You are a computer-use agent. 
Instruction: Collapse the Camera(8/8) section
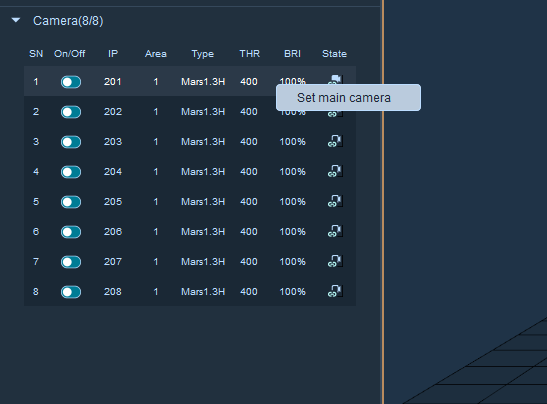pyautogui.click(x=16, y=20)
